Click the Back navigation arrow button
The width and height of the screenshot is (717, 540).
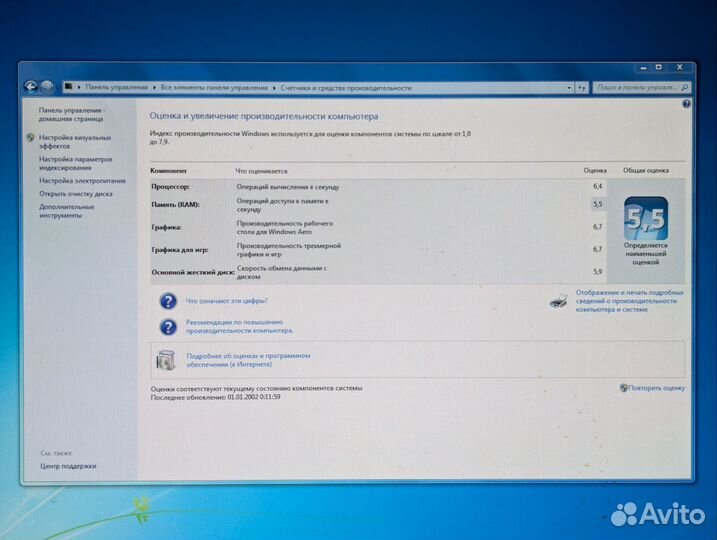click(31, 86)
